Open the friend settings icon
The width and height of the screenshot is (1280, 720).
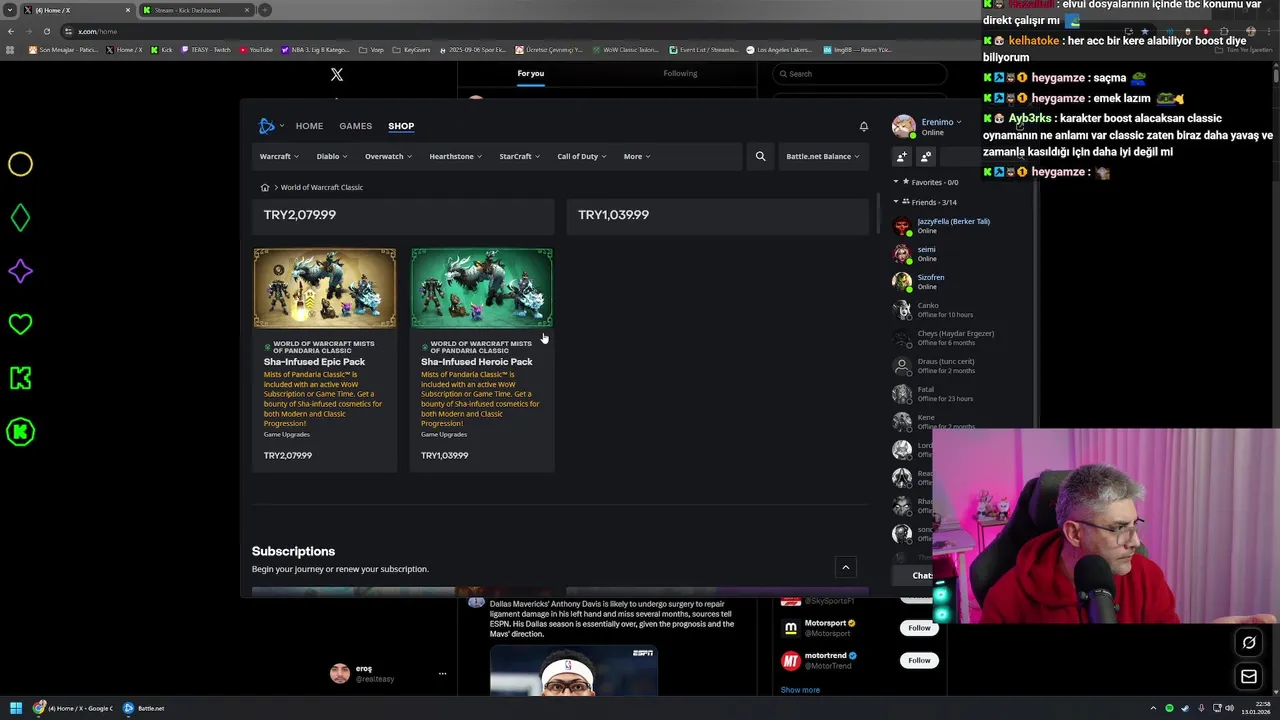pyautogui.click(x=926, y=157)
